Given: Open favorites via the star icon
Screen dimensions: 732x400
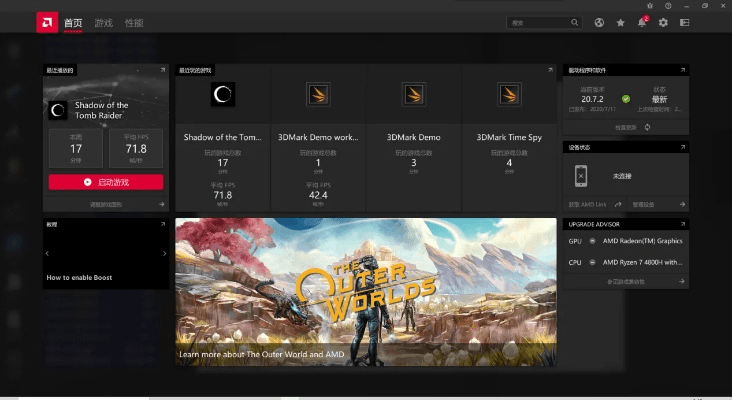Looking at the screenshot, I should click(620, 22).
